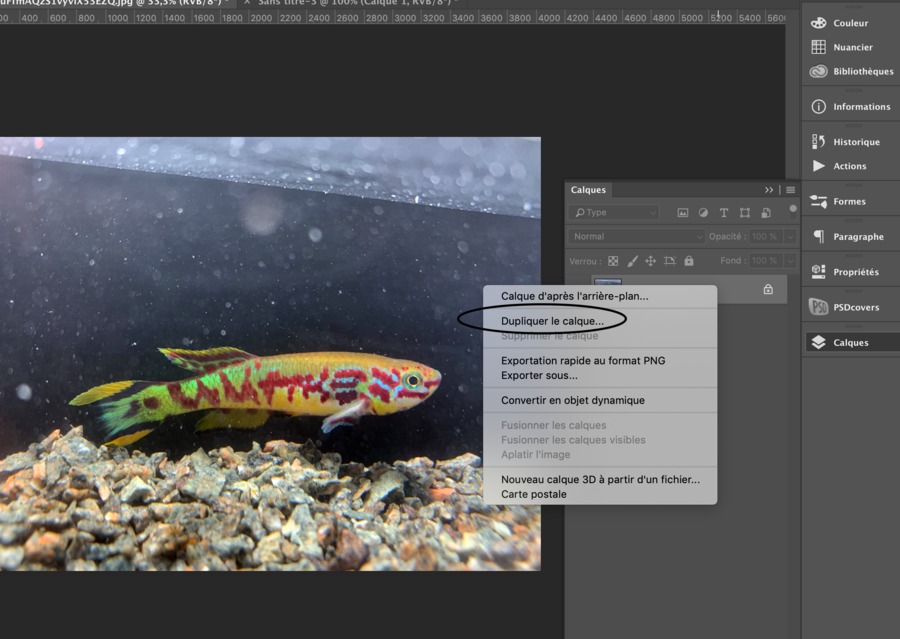Screen dimensions: 900x639
Task: Open the Bibliothèques panel icon
Action: click(818, 71)
